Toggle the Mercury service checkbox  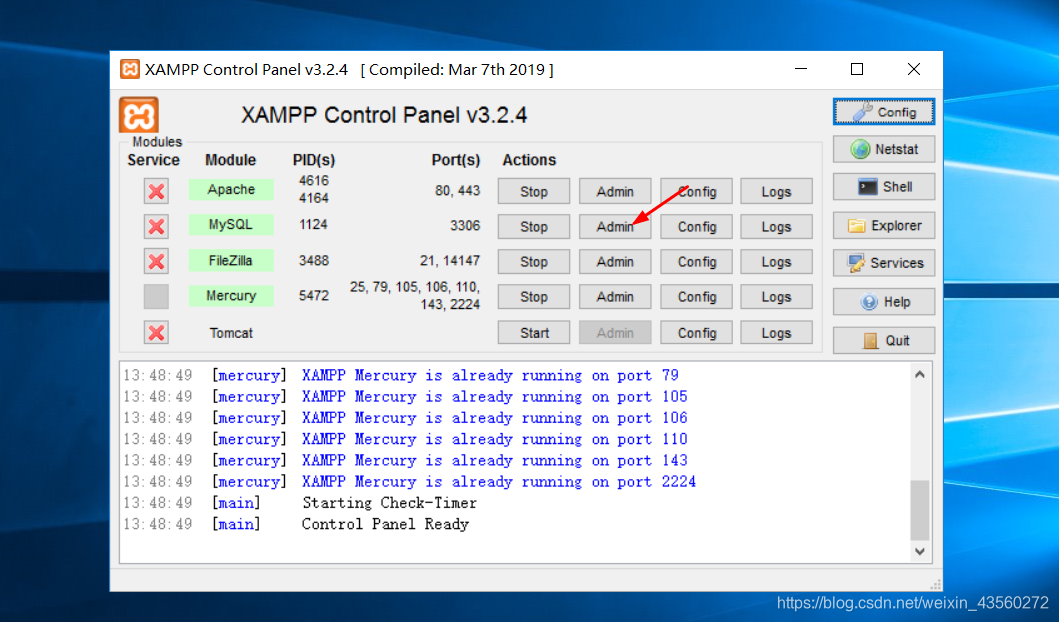click(x=156, y=296)
